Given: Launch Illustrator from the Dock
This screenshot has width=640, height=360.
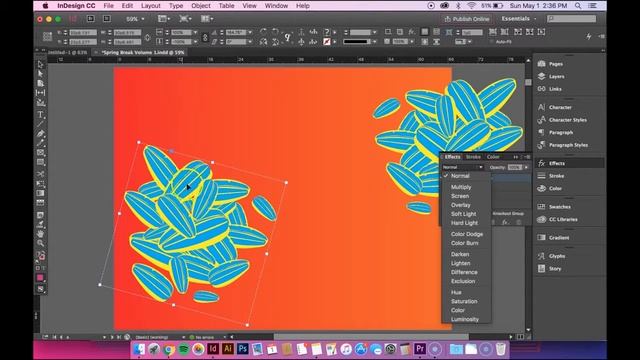Looking at the screenshot, I should pos(228,349).
